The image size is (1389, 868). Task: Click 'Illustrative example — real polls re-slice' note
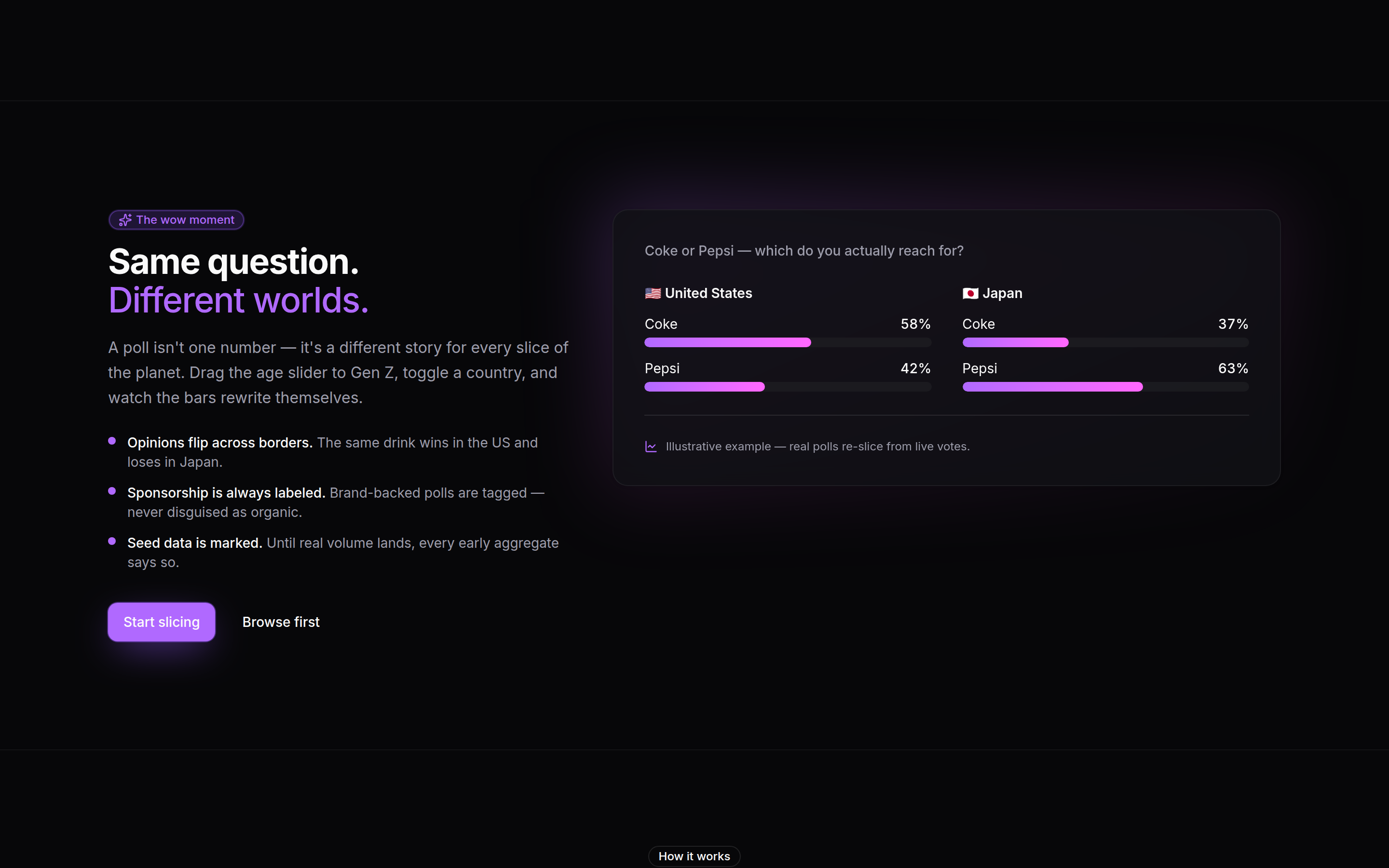pyautogui.click(x=817, y=447)
